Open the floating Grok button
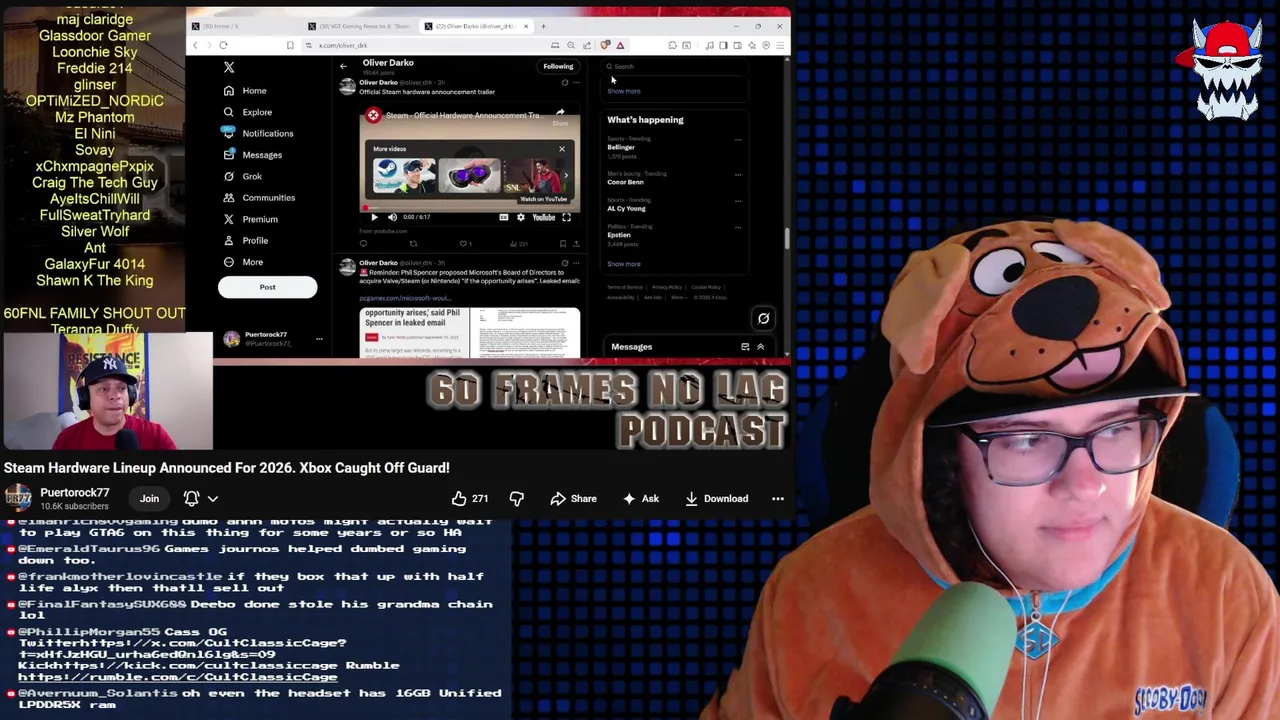This screenshot has width=1280, height=720. (x=763, y=319)
